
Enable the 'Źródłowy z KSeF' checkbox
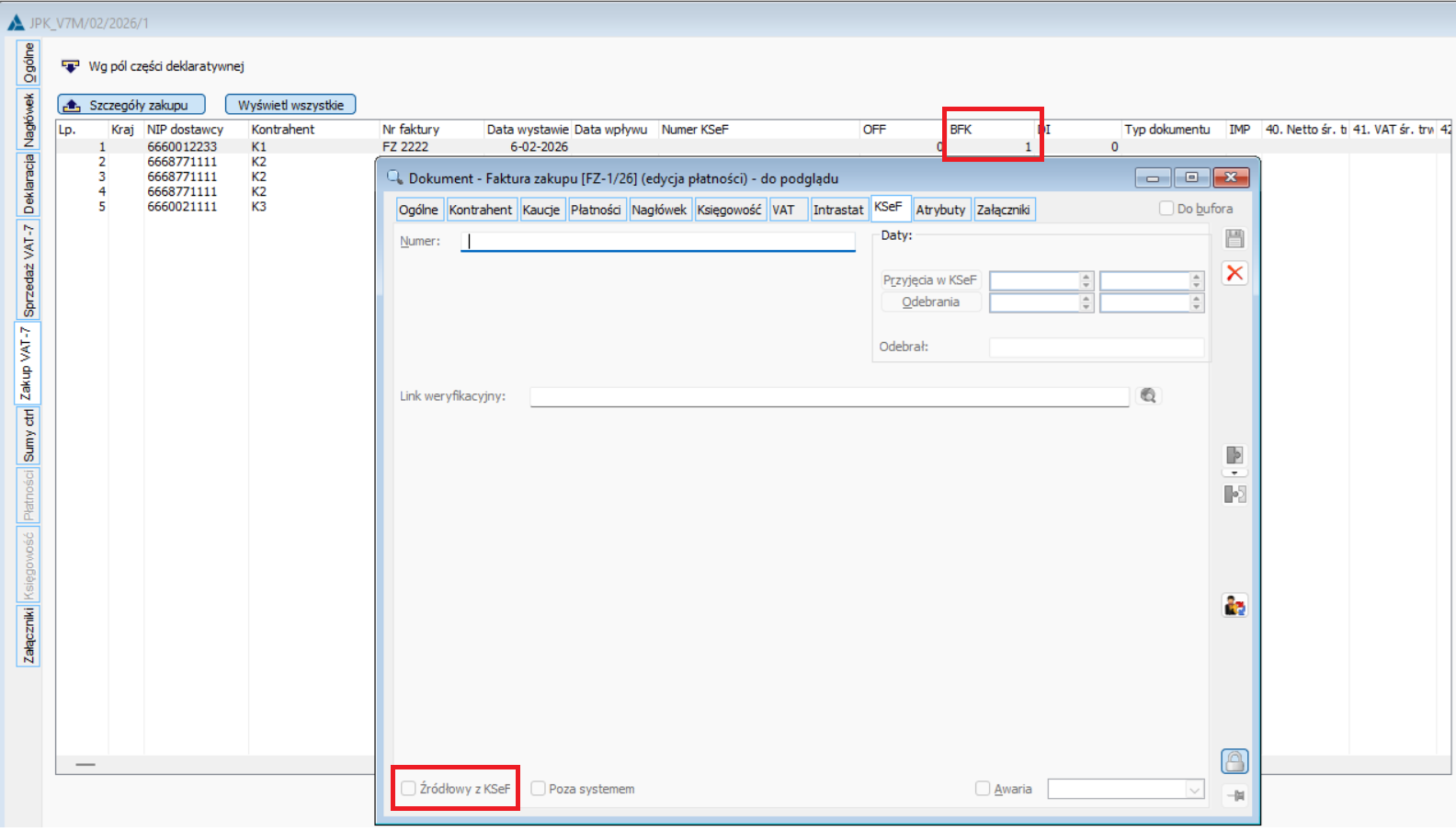(409, 789)
